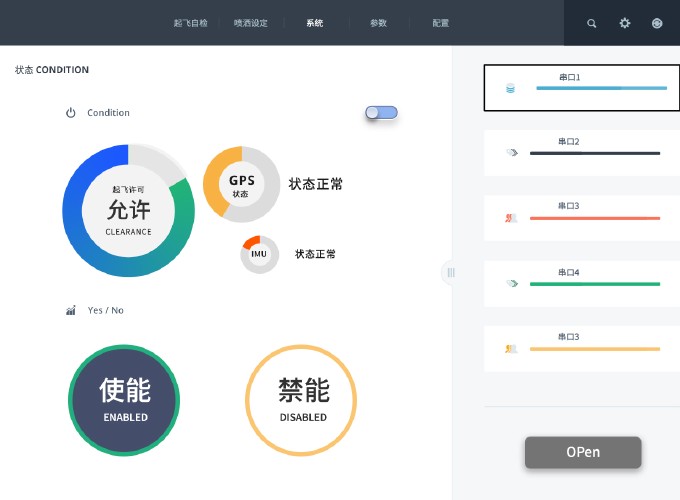Click the round icon right of the gear
The height and width of the screenshot is (500, 680).
coord(657,23)
